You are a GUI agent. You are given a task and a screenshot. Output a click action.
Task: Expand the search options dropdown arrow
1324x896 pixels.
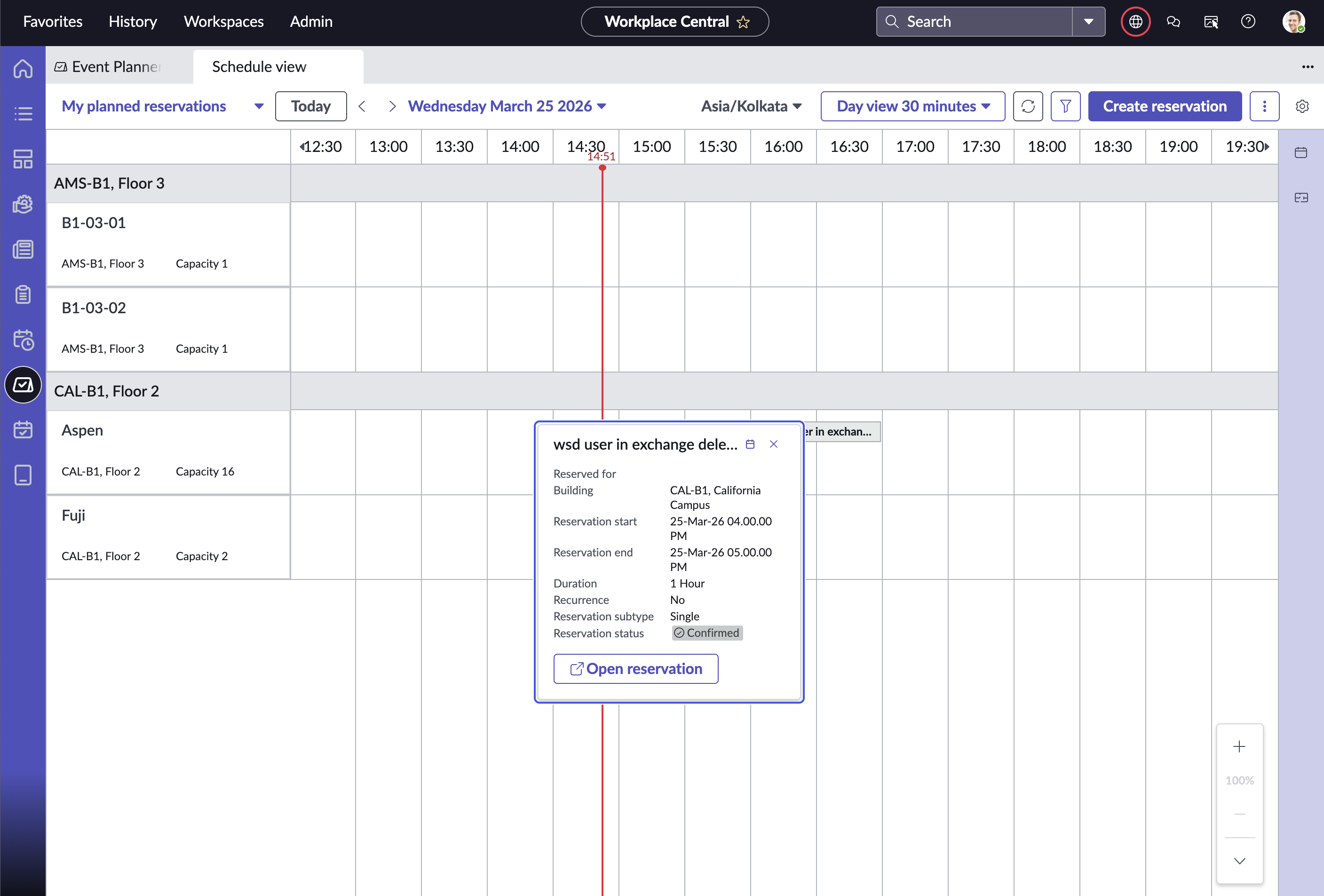(1088, 22)
